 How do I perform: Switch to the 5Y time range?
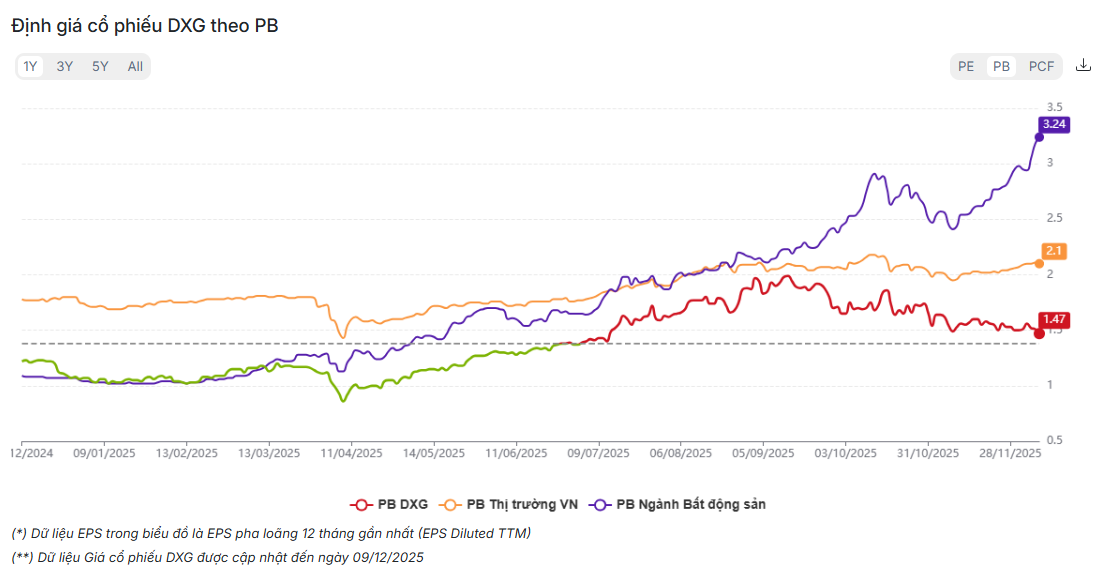coord(100,67)
